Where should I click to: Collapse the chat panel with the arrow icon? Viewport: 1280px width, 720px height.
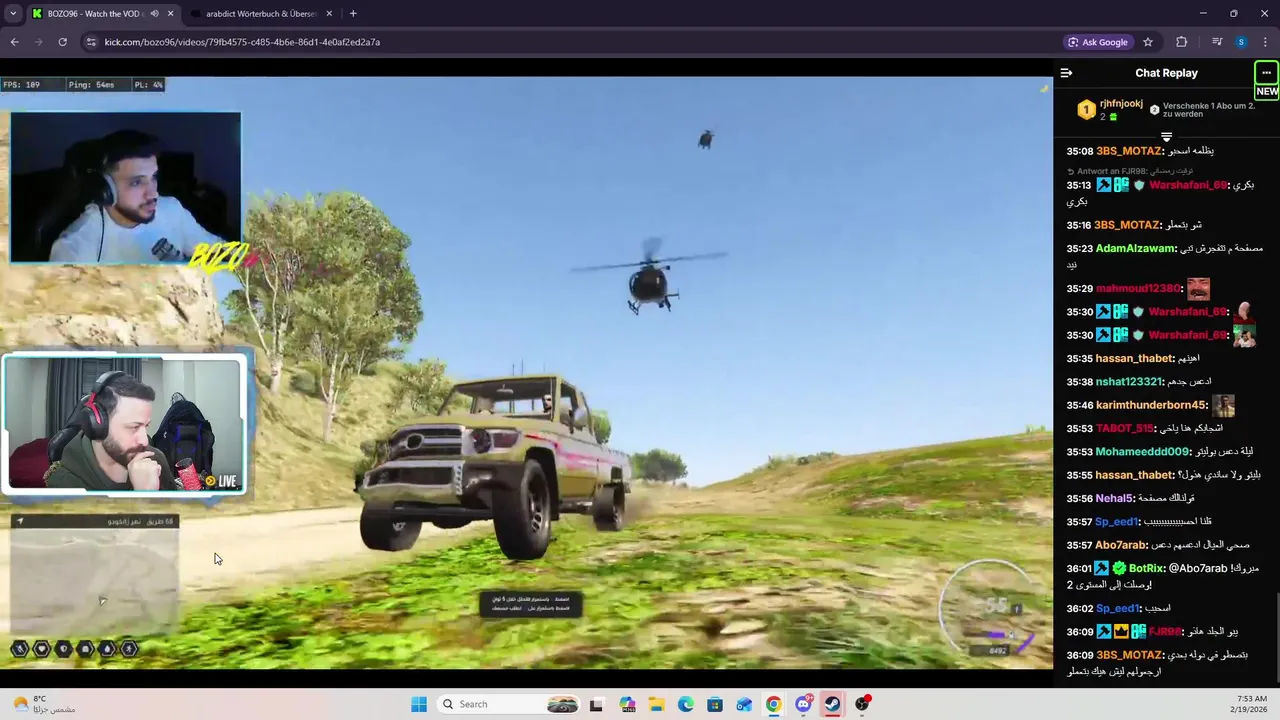click(1066, 73)
